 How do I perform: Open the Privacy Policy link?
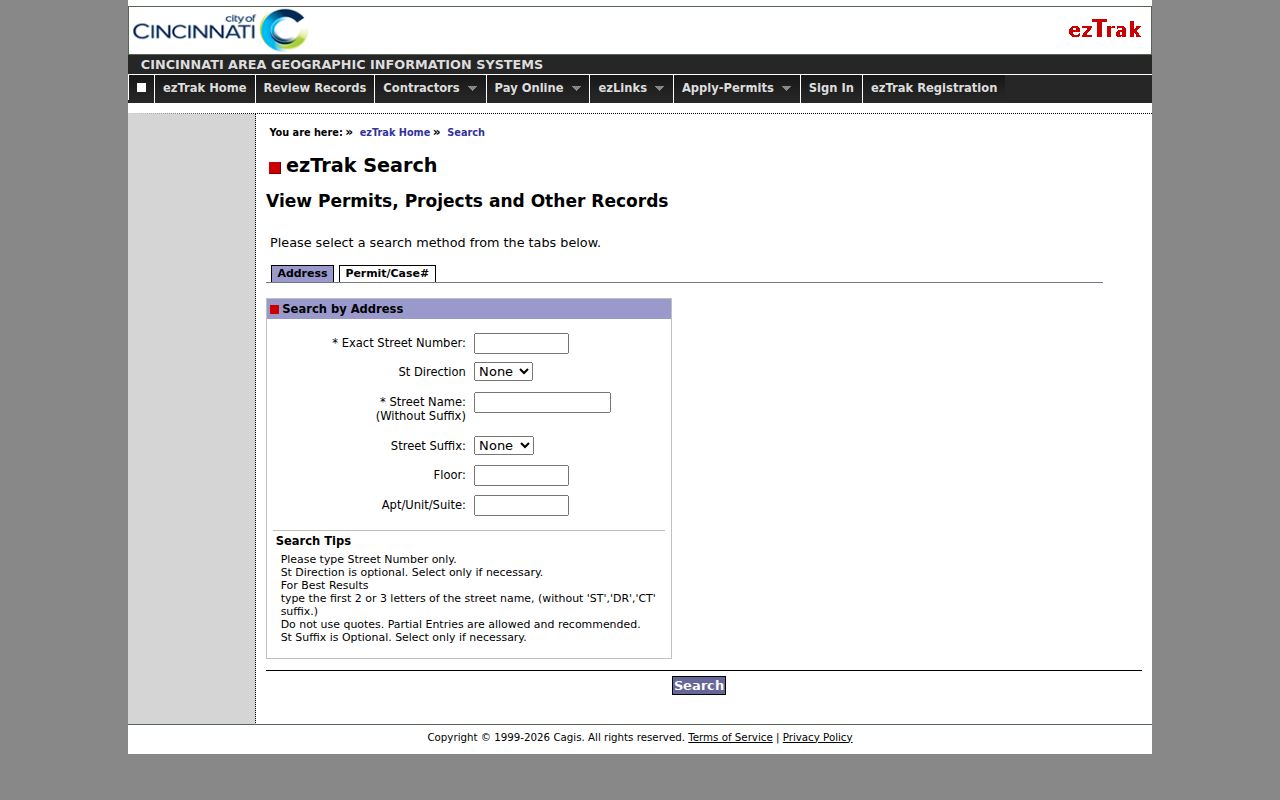pyautogui.click(x=817, y=737)
